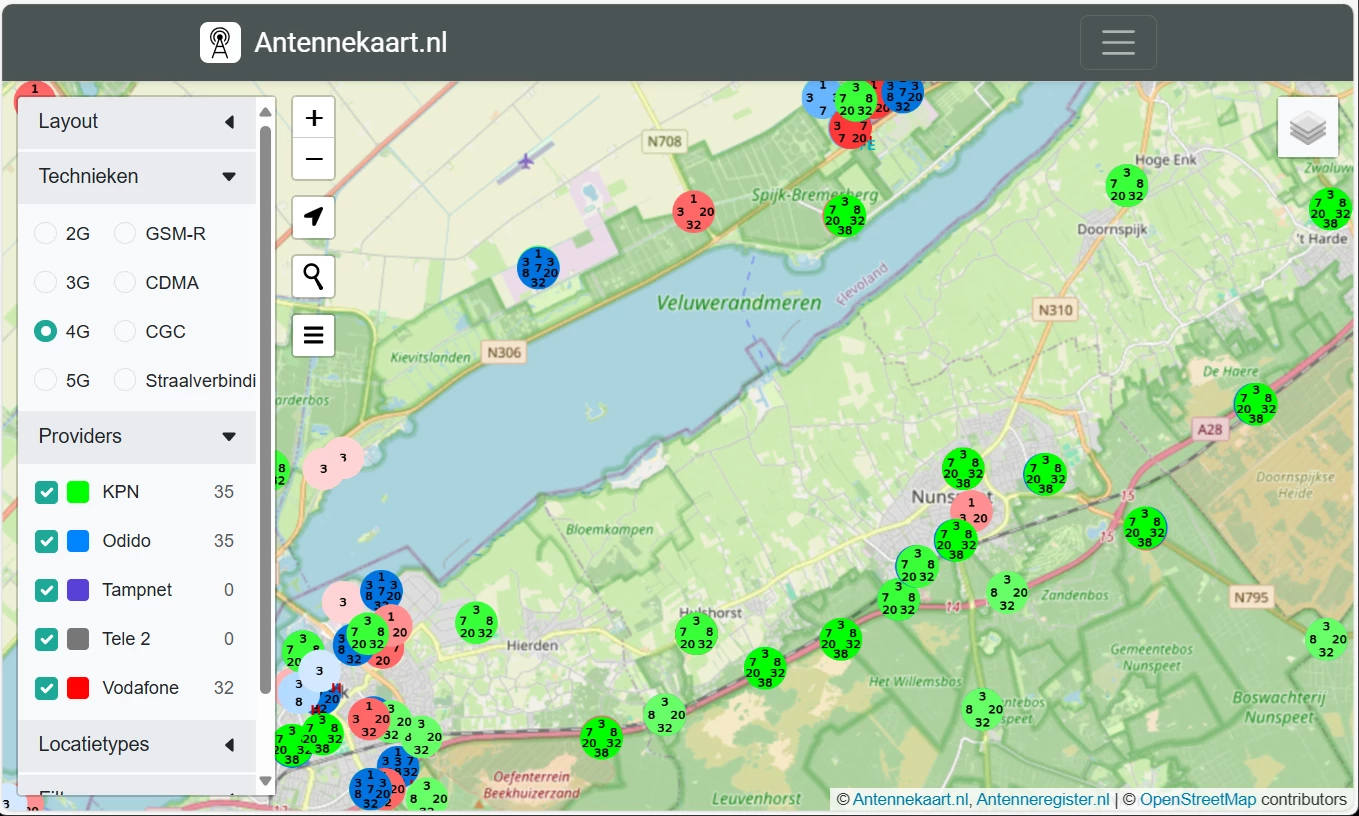Click the green marker near Het Willemsbos

[x=840, y=640]
